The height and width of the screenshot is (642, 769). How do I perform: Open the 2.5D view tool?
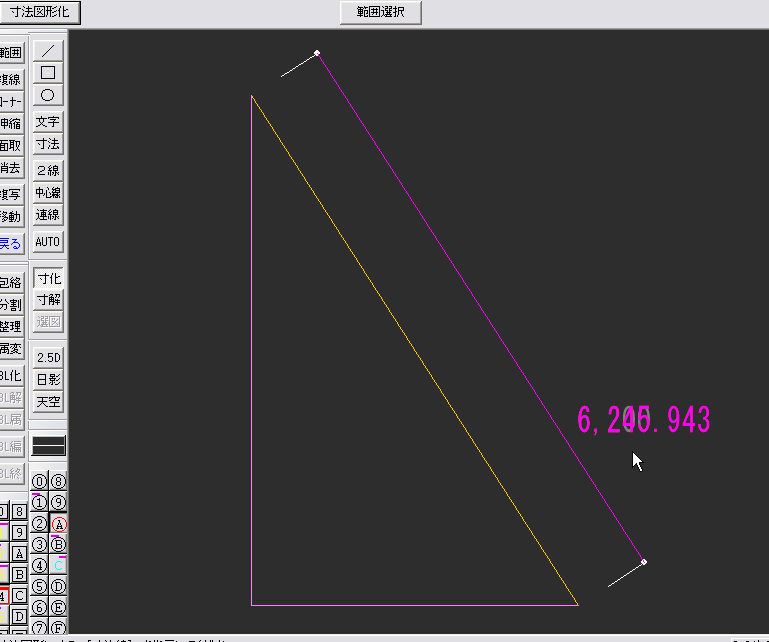tap(49, 358)
